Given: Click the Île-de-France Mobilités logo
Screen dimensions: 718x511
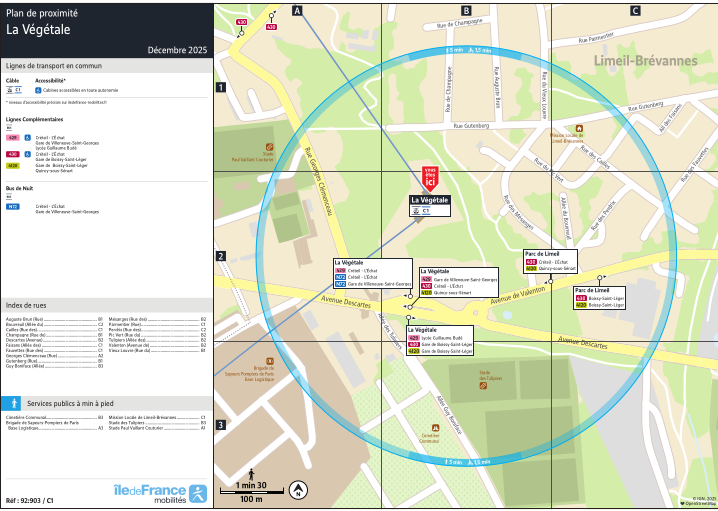Looking at the screenshot, I should (160, 494).
